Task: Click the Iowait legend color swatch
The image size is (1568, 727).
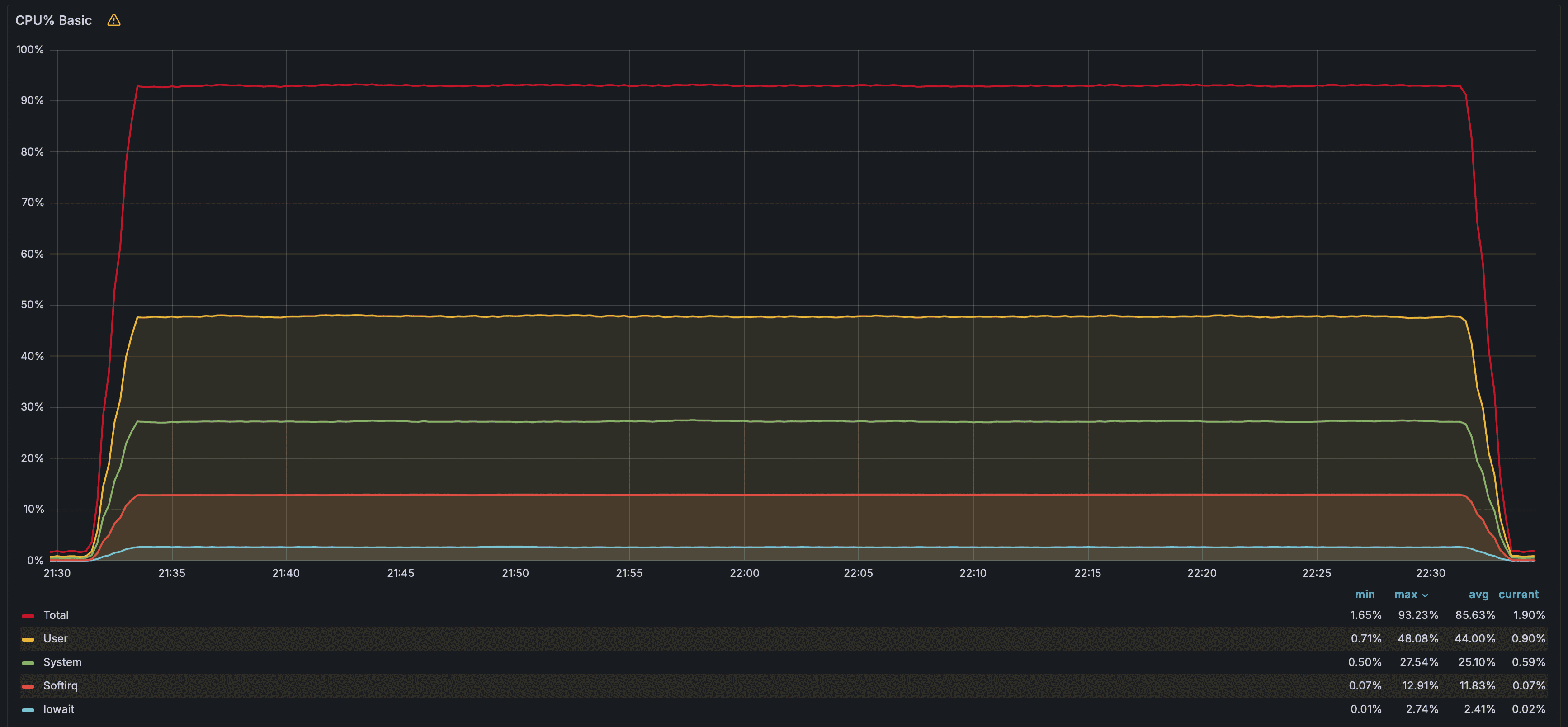Action: point(27,709)
